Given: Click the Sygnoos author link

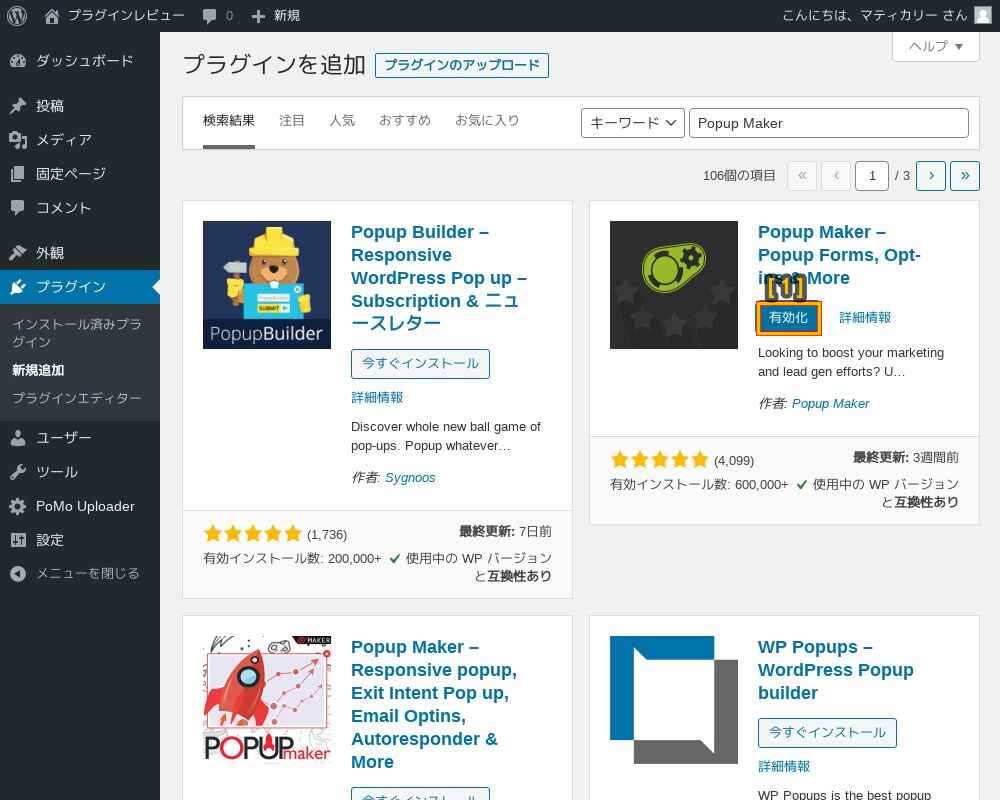Looking at the screenshot, I should coord(410,477).
